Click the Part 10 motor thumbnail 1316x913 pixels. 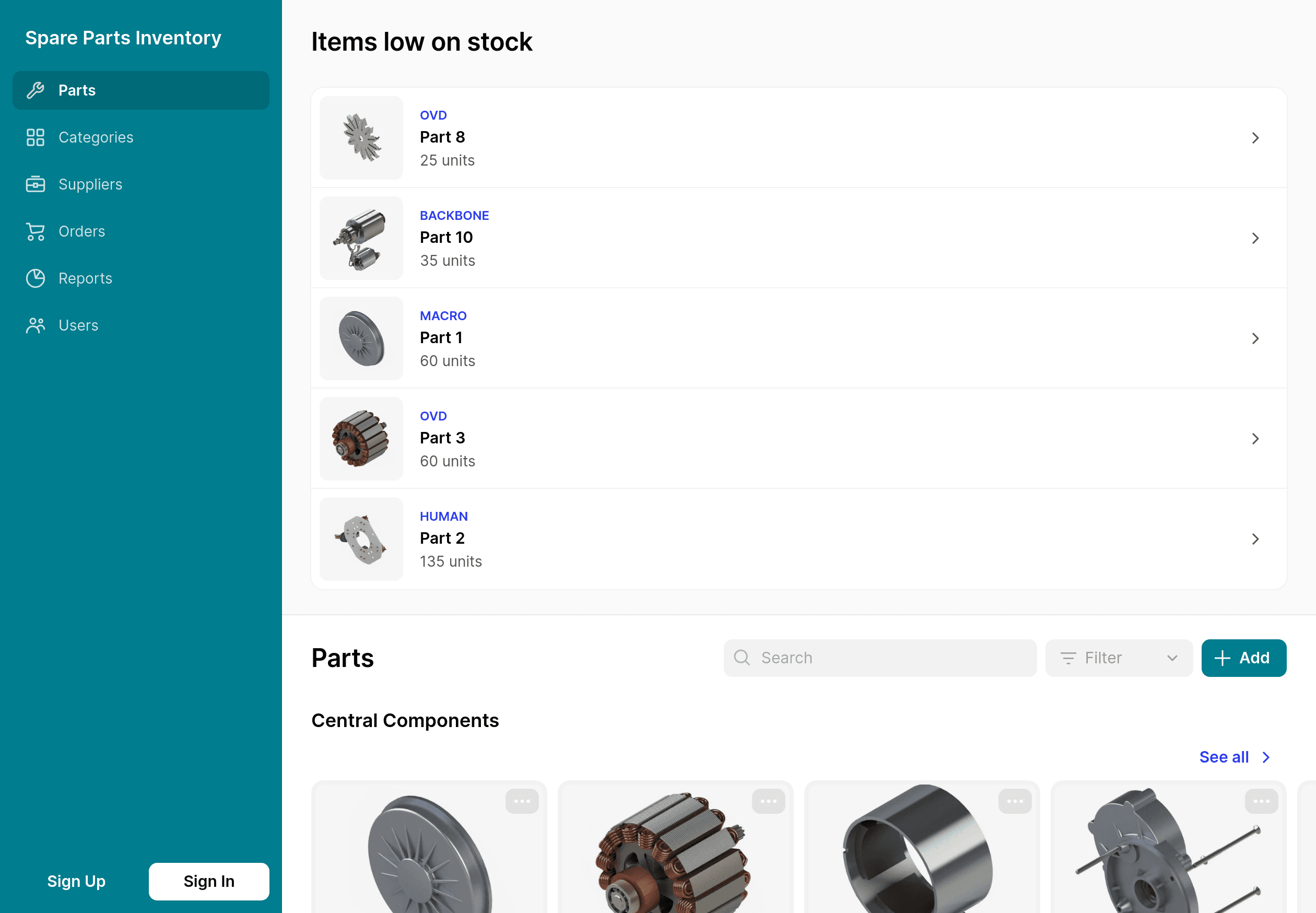[x=361, y=238]
